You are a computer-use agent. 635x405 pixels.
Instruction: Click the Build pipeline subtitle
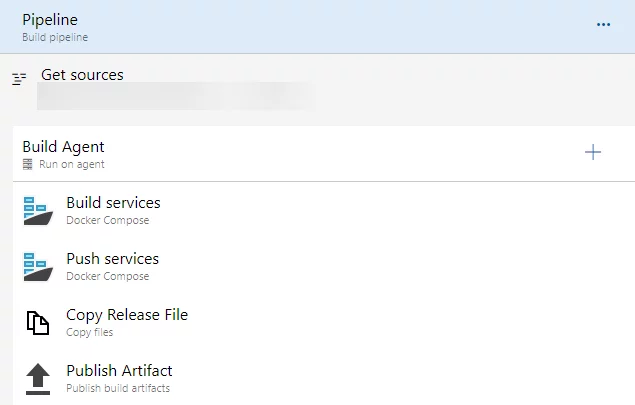tap(55, 37)
